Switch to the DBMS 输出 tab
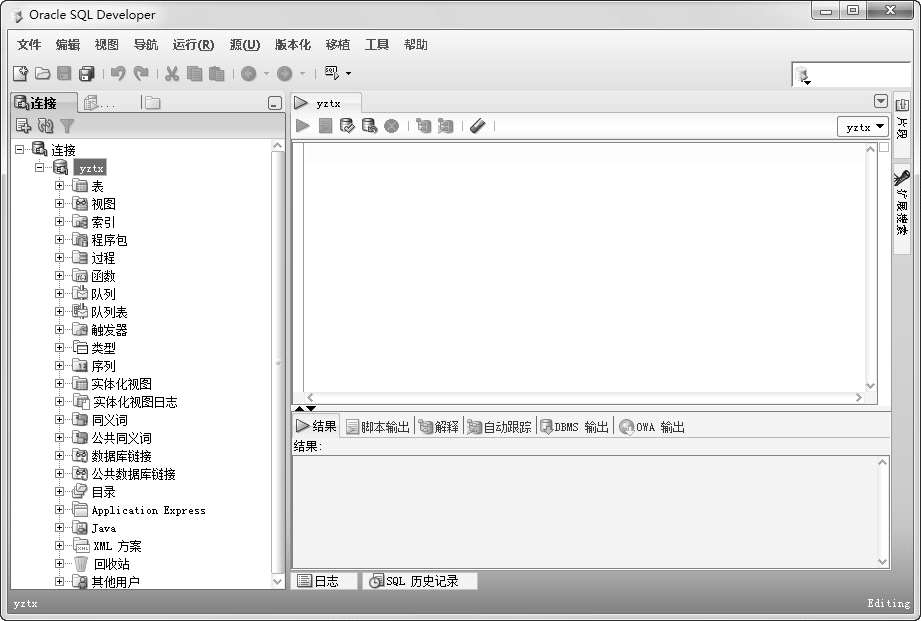Image resolution: width=921 pixels, height=621 pixels. click(x=574, y=427)
